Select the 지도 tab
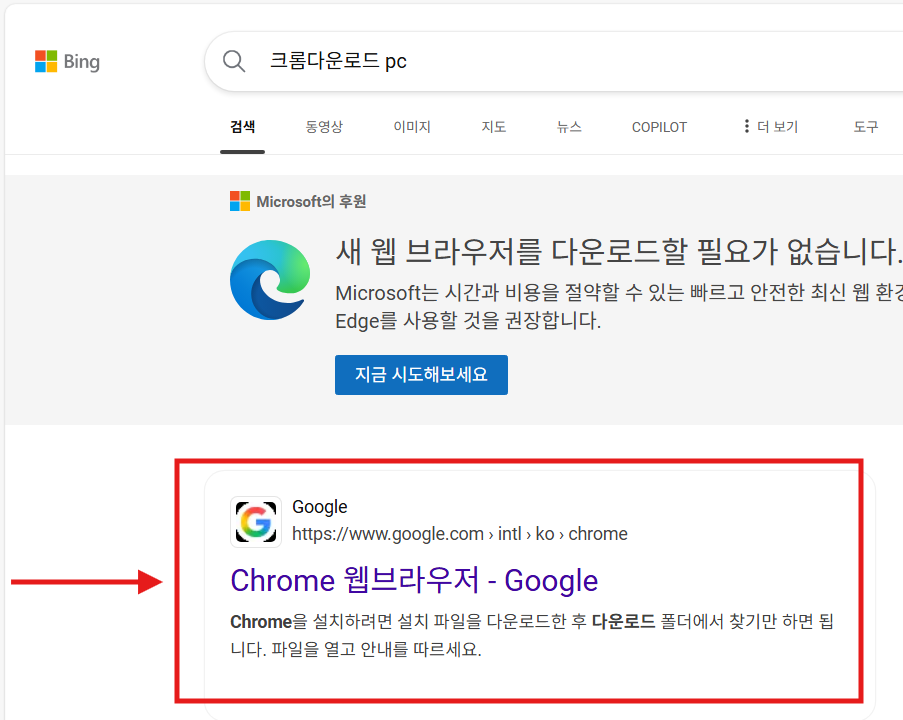903x720 pixels. click(x=493, y=127)
